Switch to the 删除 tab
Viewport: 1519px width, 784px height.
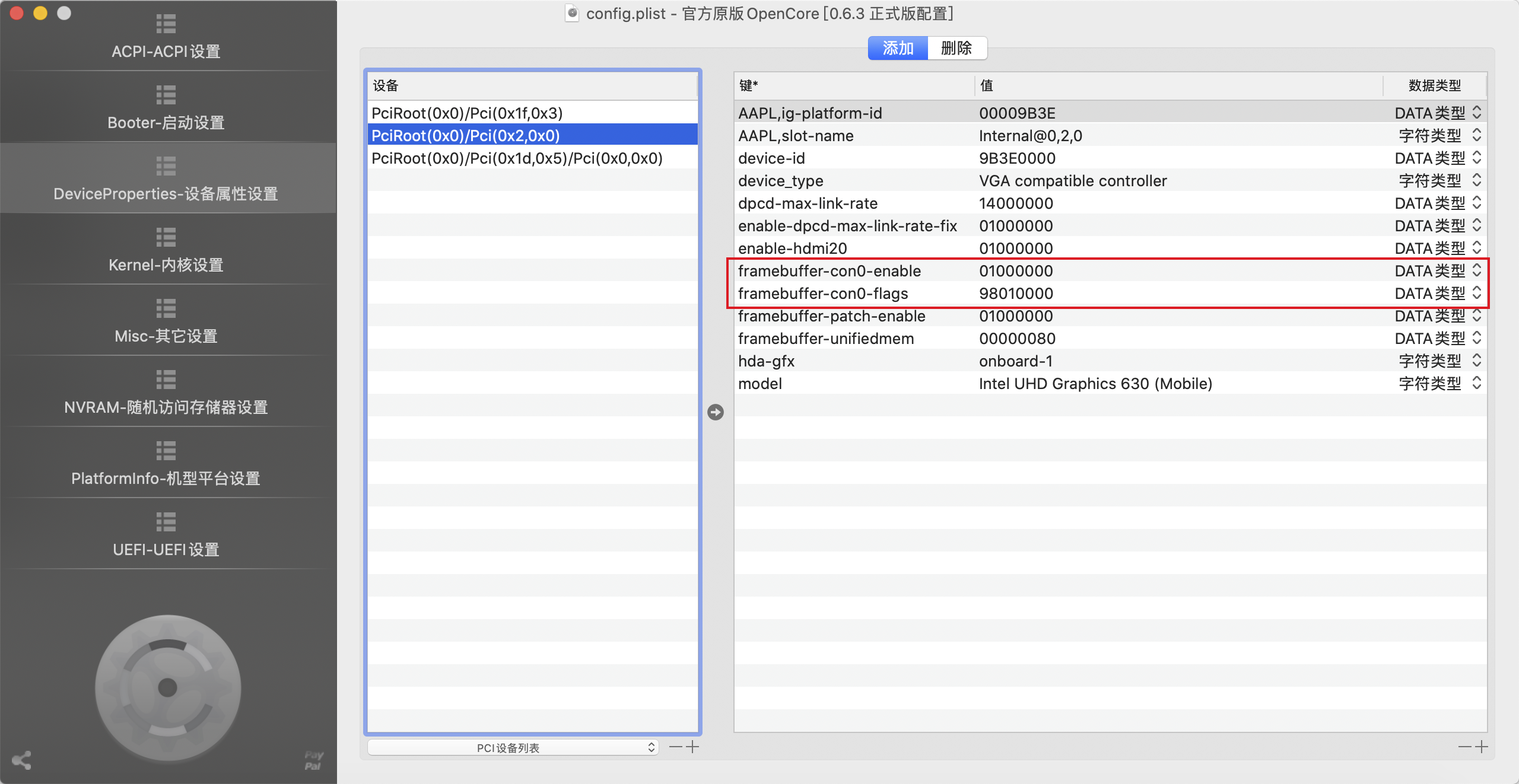click(956, 48)
